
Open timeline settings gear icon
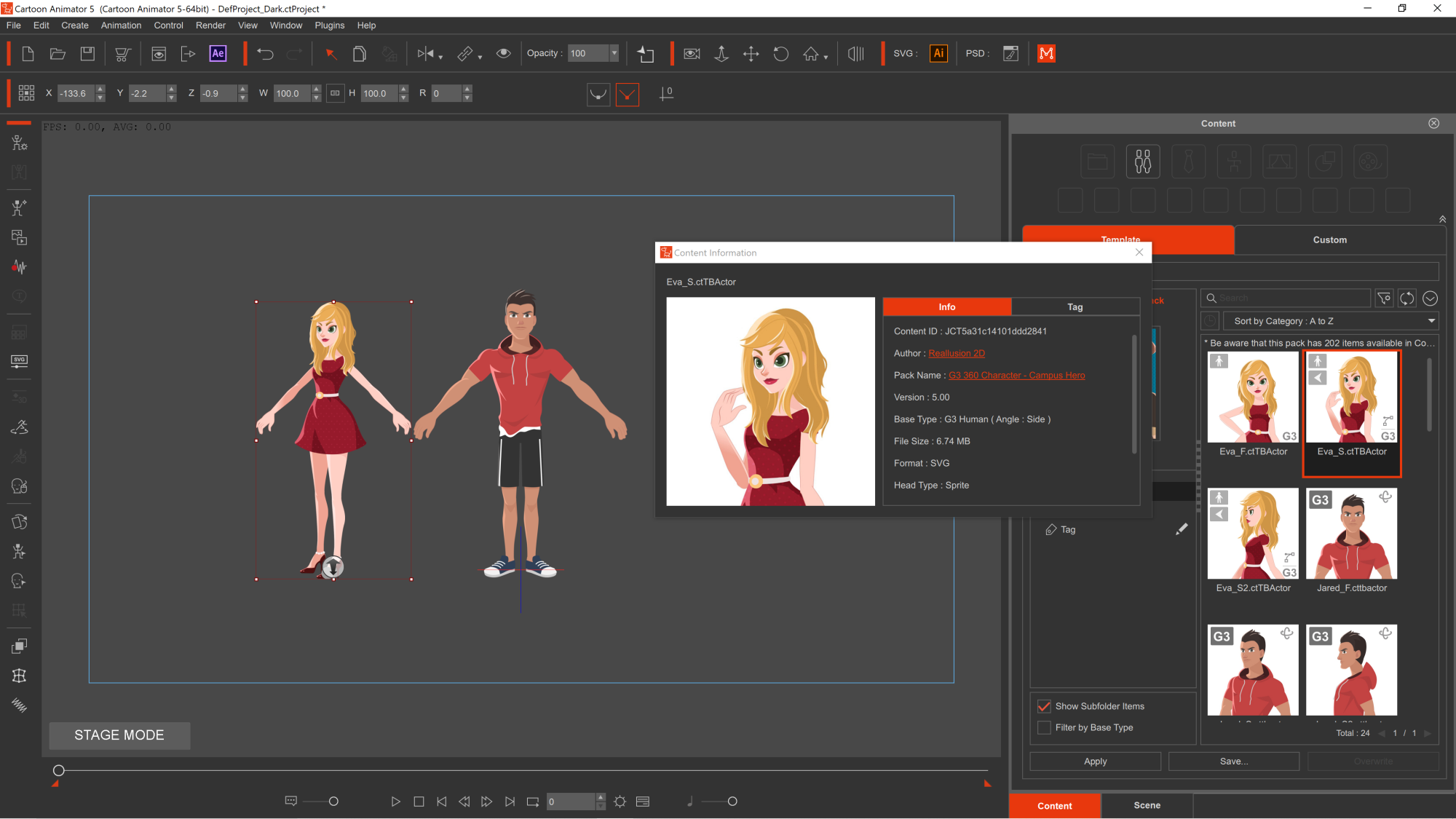pyautogui.click(x=620, y=802)
